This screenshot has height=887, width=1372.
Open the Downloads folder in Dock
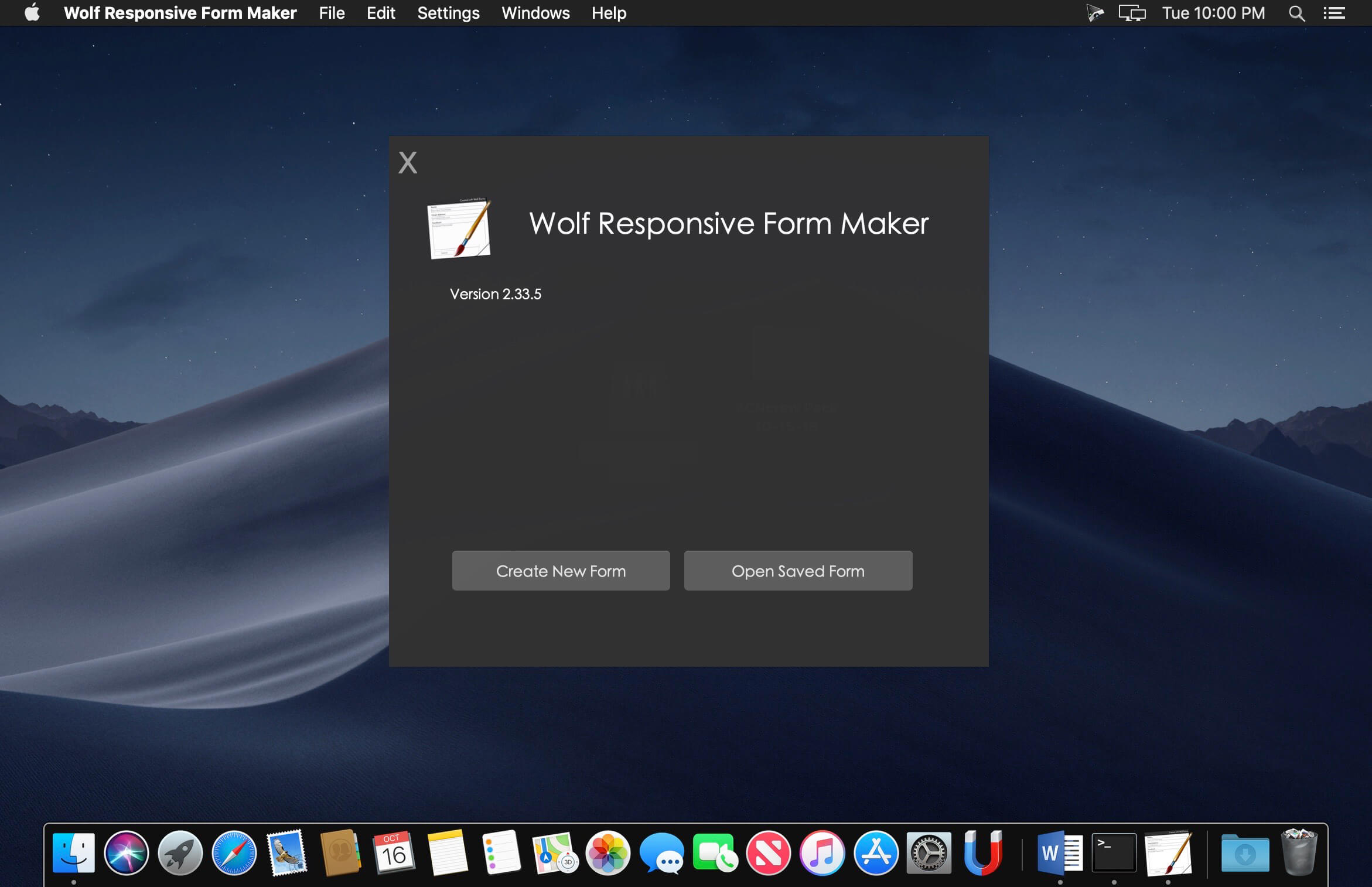click(1245, 853)
